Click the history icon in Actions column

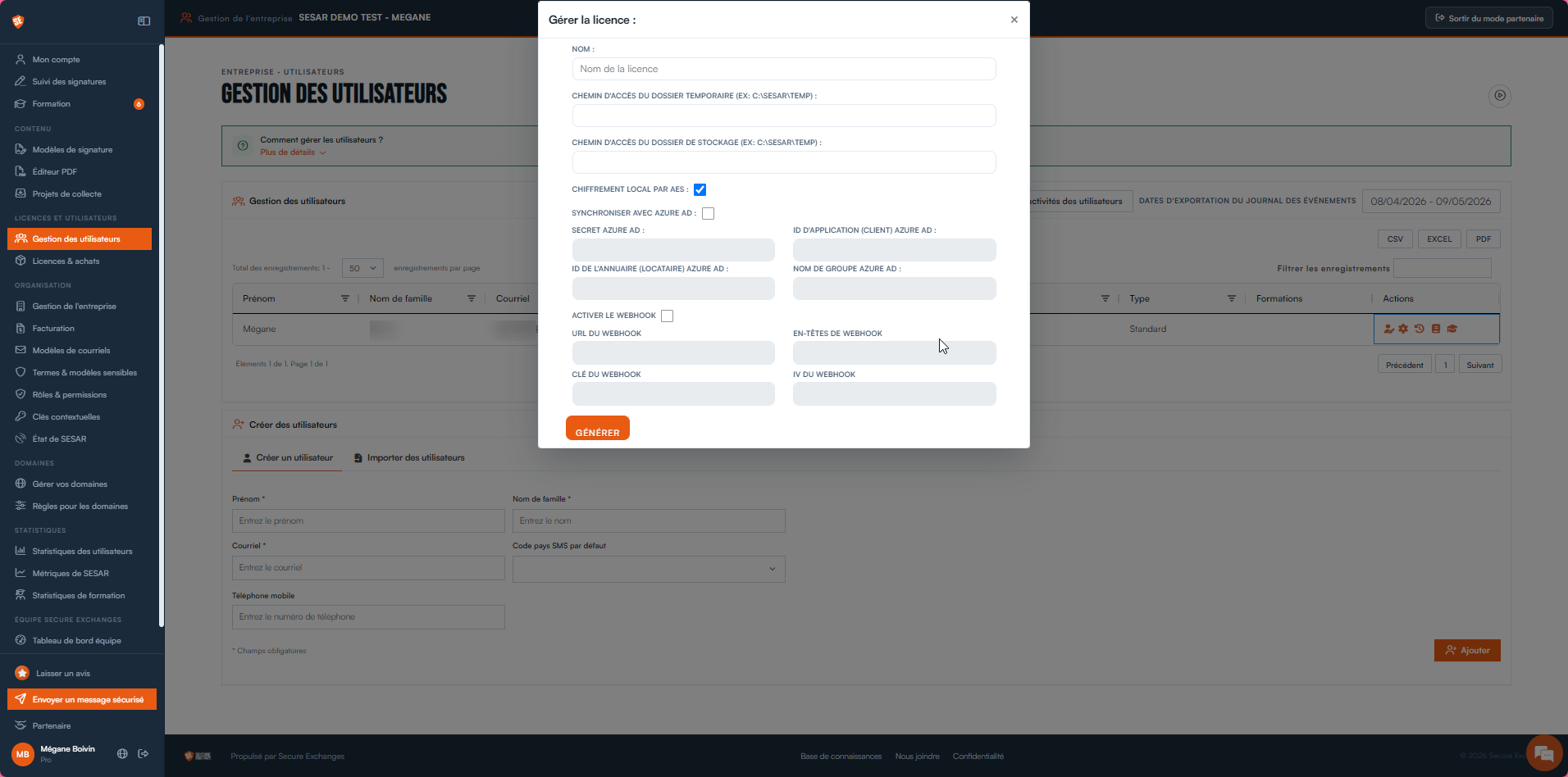pos(1420,329)
